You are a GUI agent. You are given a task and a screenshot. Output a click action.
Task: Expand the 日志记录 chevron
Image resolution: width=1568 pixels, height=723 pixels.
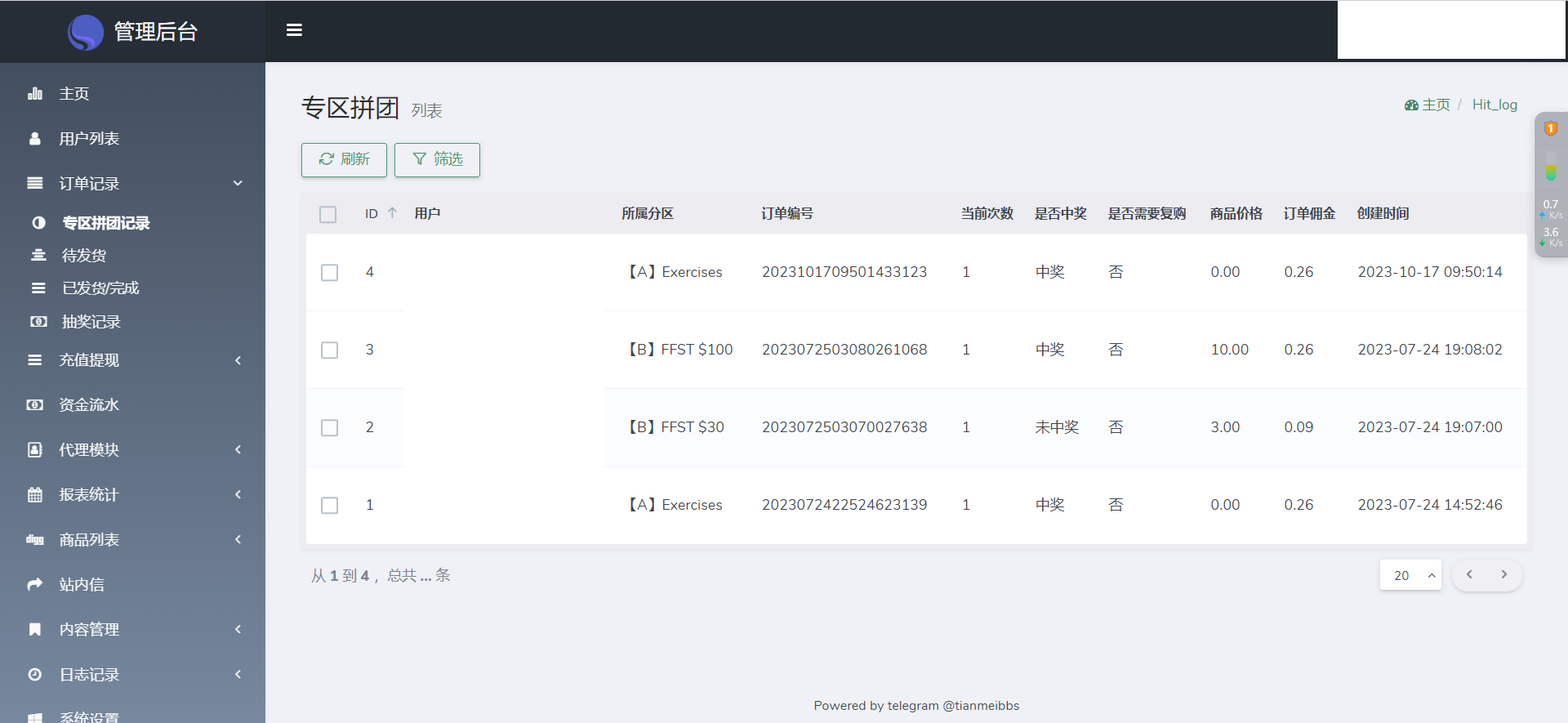pyautogui.click(x=238, y=675)
